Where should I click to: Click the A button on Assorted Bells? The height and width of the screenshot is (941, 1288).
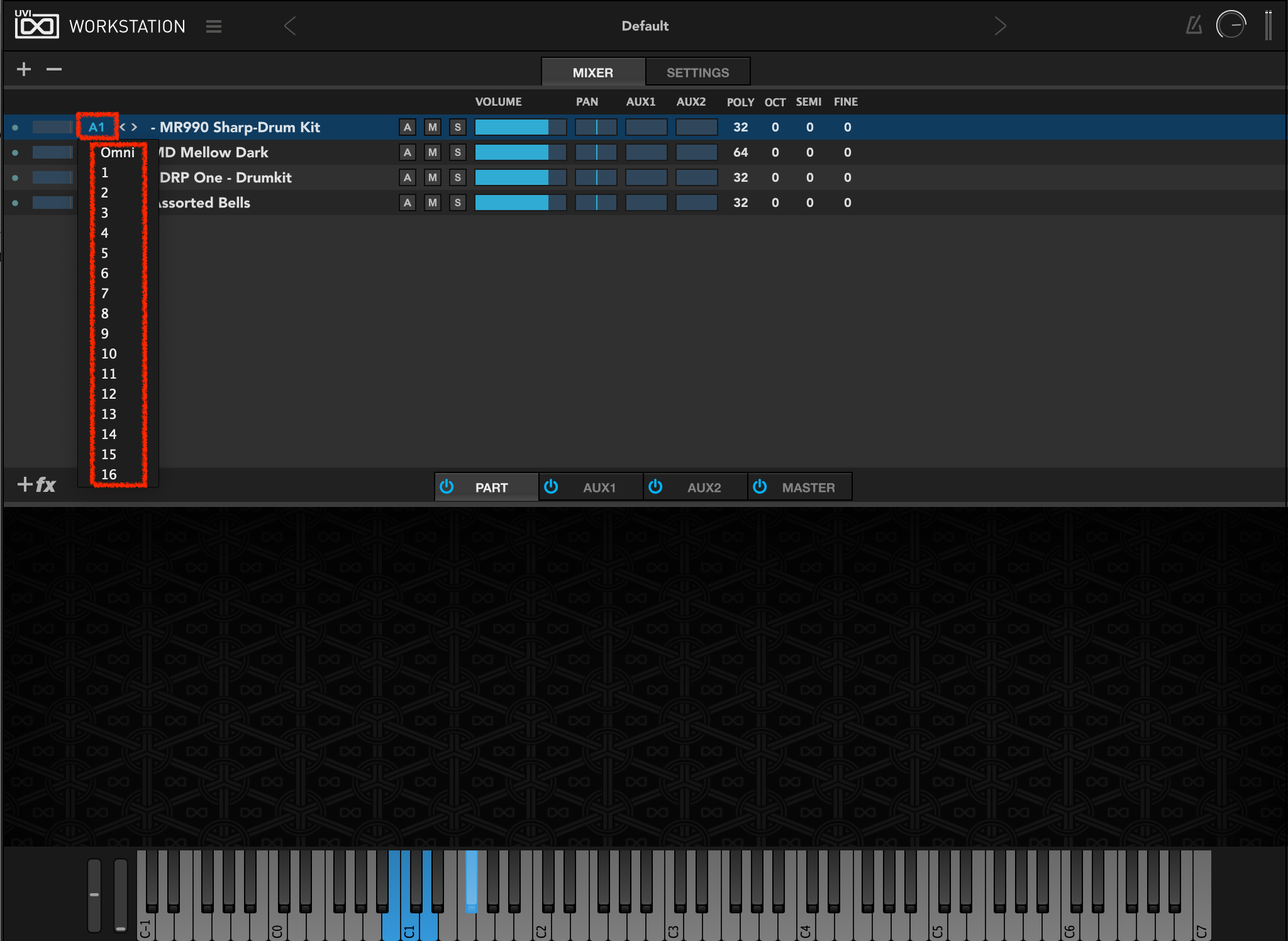pos(408,203)
